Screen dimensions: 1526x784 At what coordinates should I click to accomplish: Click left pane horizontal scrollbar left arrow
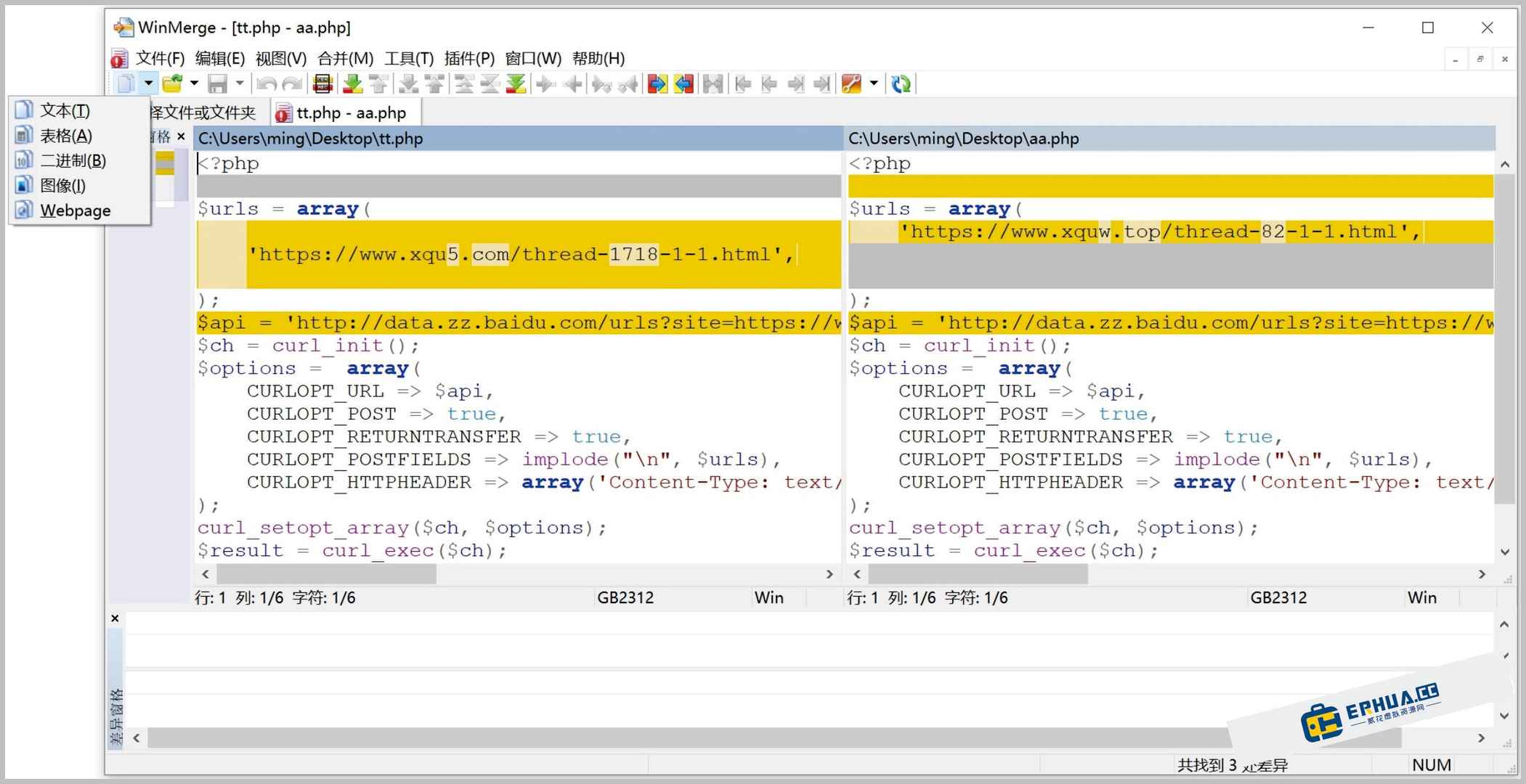tap(206, 574)
